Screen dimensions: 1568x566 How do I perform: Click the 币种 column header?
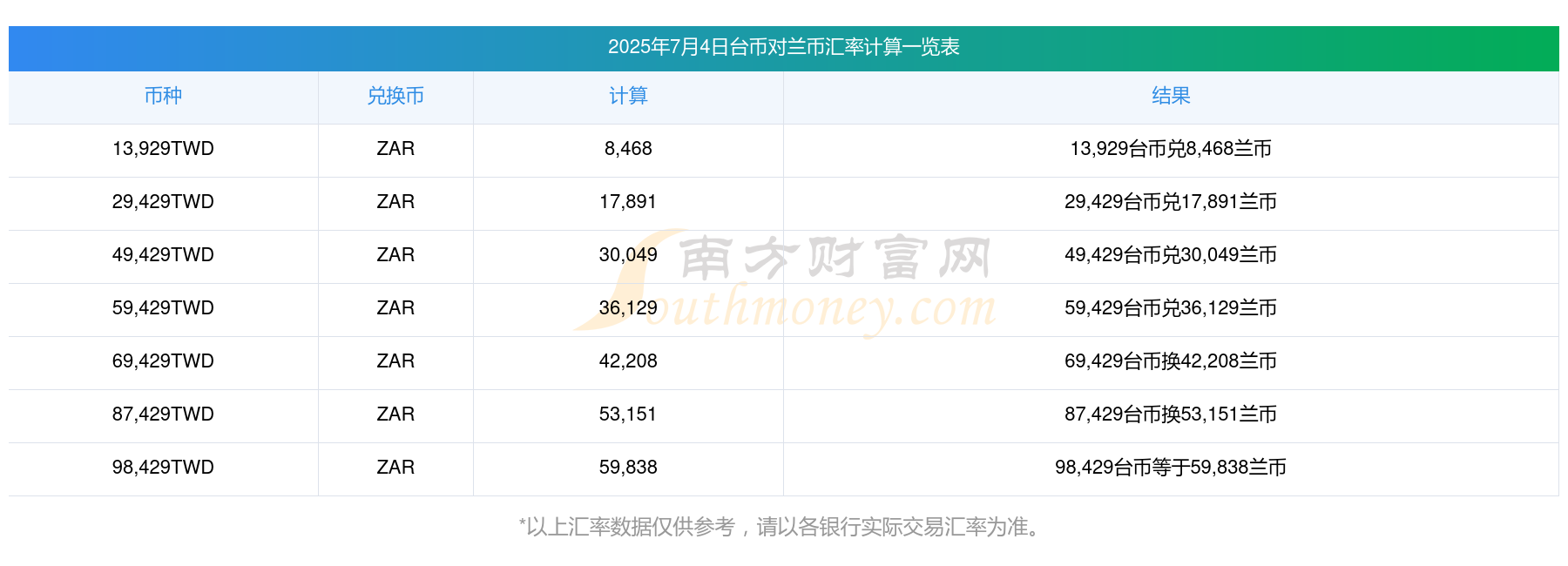[x=163, y=96]
